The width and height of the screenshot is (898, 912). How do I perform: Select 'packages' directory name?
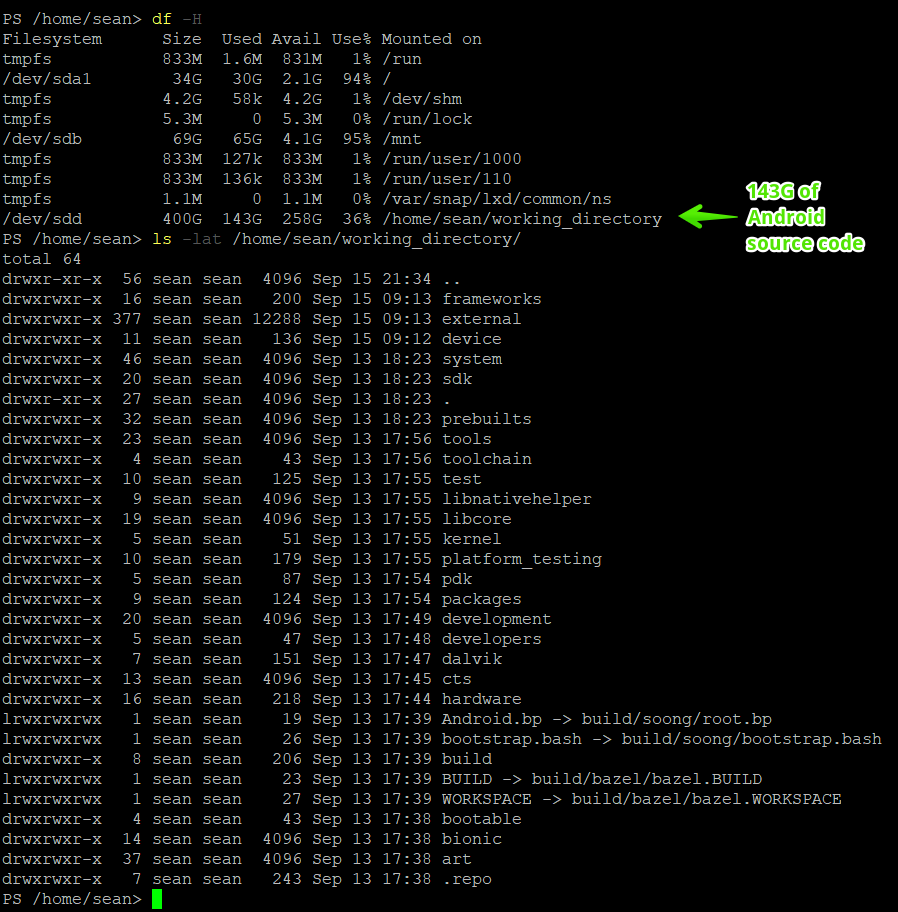(x=482, y=599)
